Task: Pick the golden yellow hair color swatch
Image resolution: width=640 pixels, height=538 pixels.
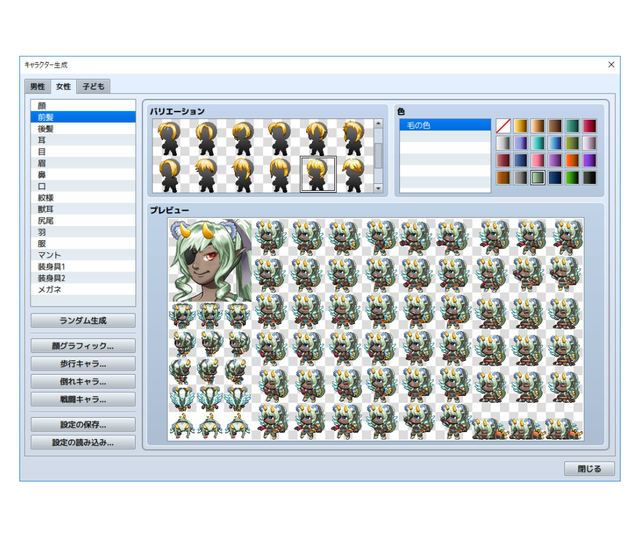Action: click(x=521, y=126)
